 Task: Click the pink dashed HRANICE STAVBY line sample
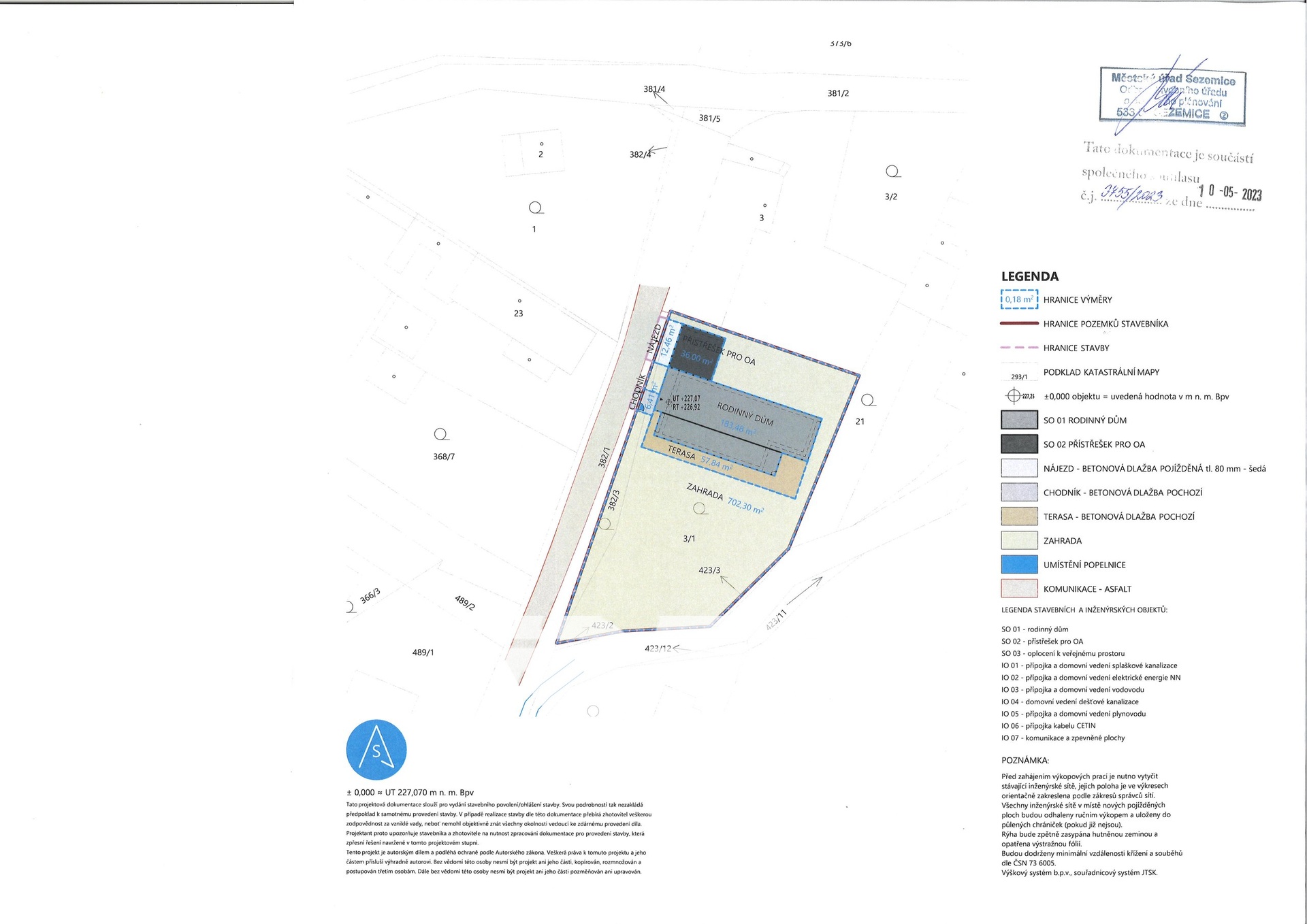click(1019, 348)
